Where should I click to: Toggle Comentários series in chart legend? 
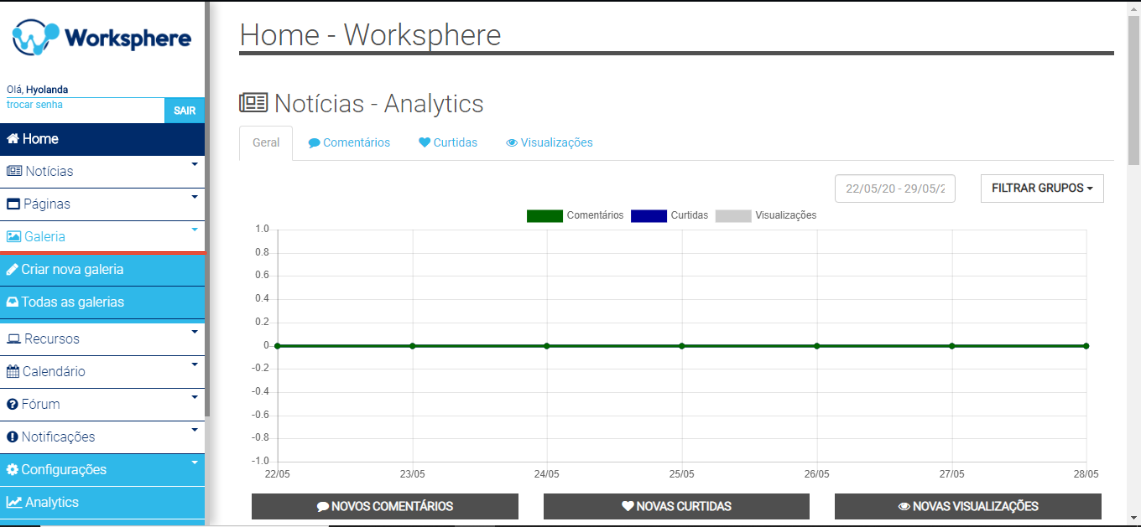(575, 215)
